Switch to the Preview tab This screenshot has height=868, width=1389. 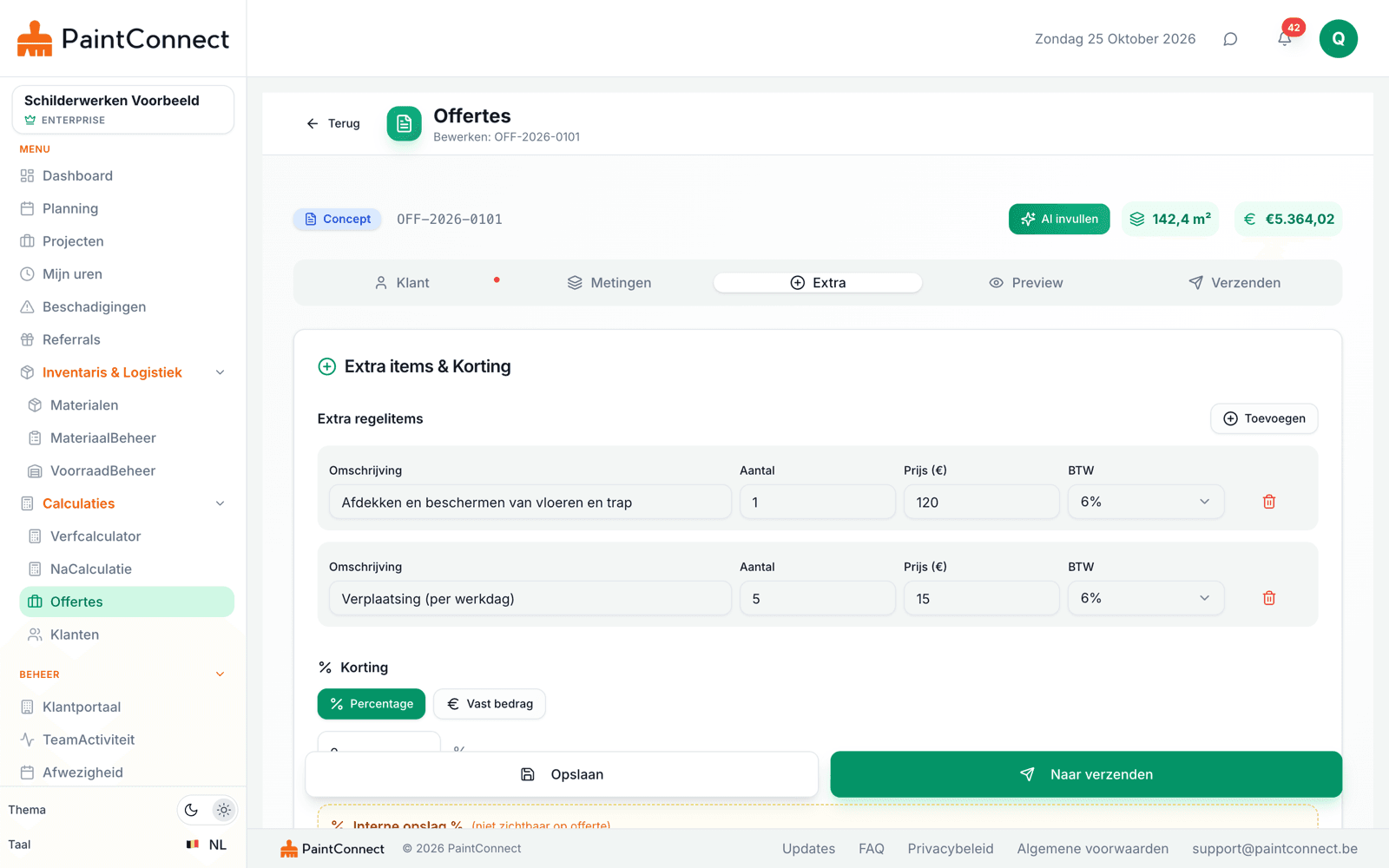pyautogui.click(x=1026, y=283)
